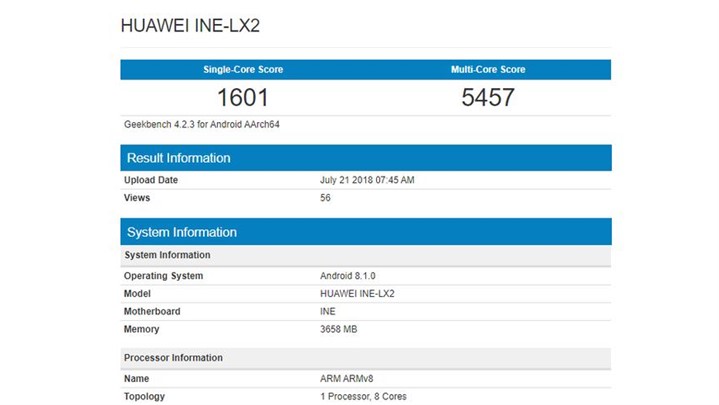Click the Result Information blue header
The image size is (719, 405).
pos(178,158)
